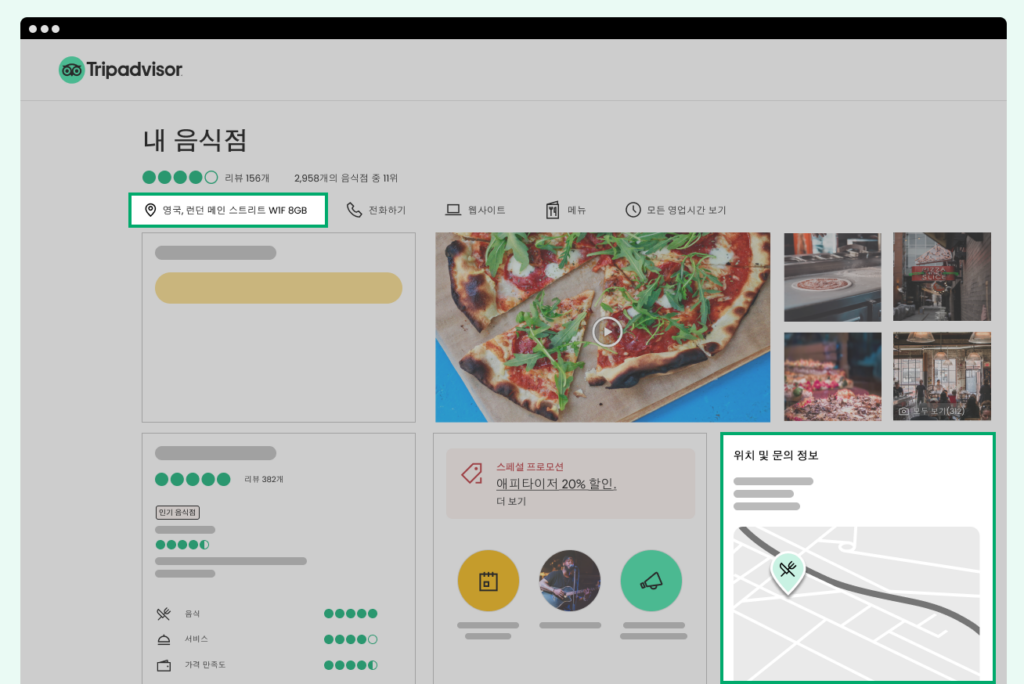
Task: Click the yellow calendar circle icon
Action: (x=488, y=581)
